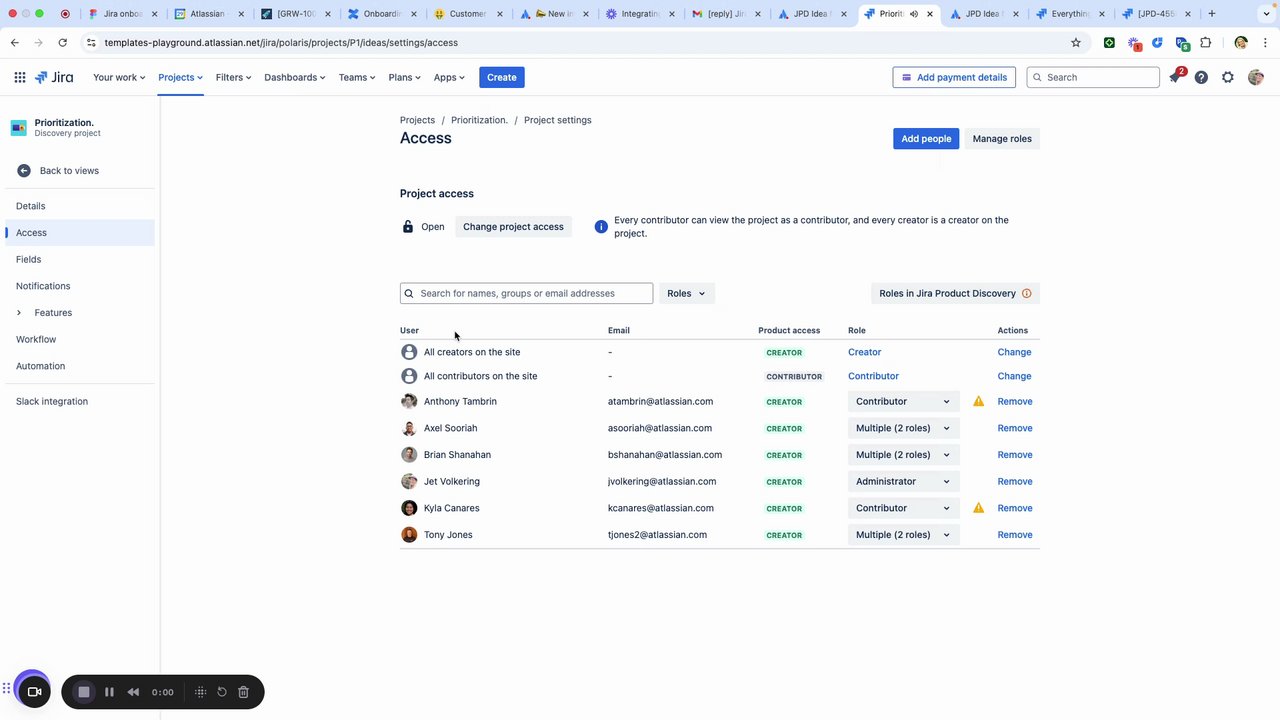The width and height of the screenshot is (1280, 720).
Task: Pause the screen recording
Action: coord(109,692)
